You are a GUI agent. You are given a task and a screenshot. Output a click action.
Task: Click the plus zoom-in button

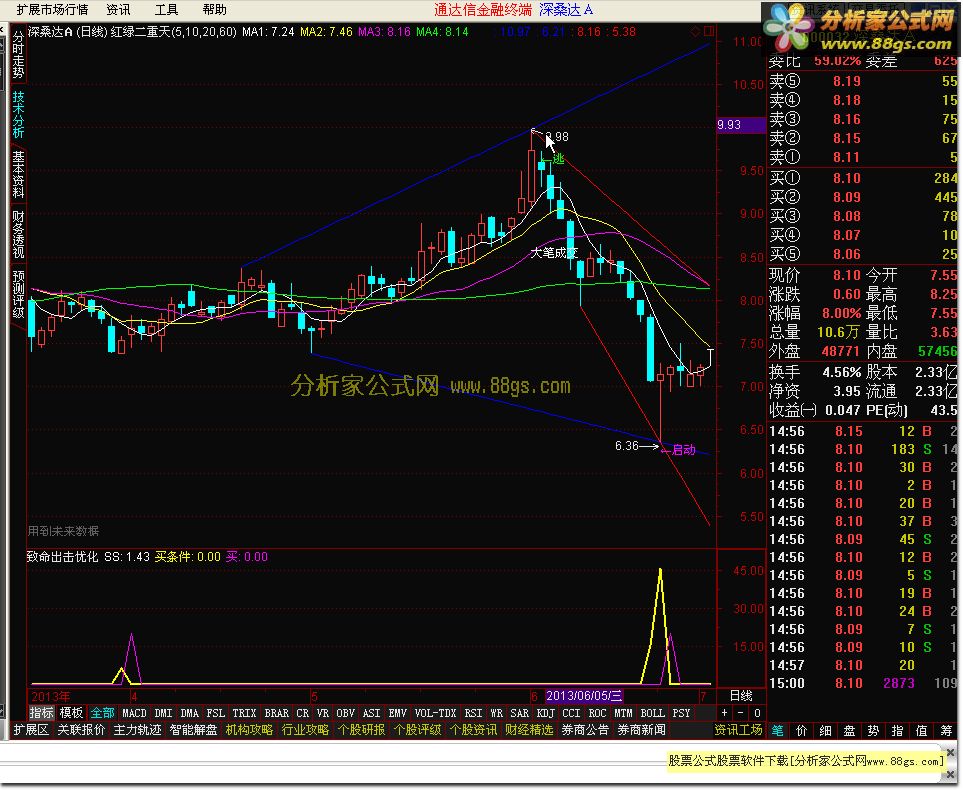pyautogui.click(x=725, y=713)
